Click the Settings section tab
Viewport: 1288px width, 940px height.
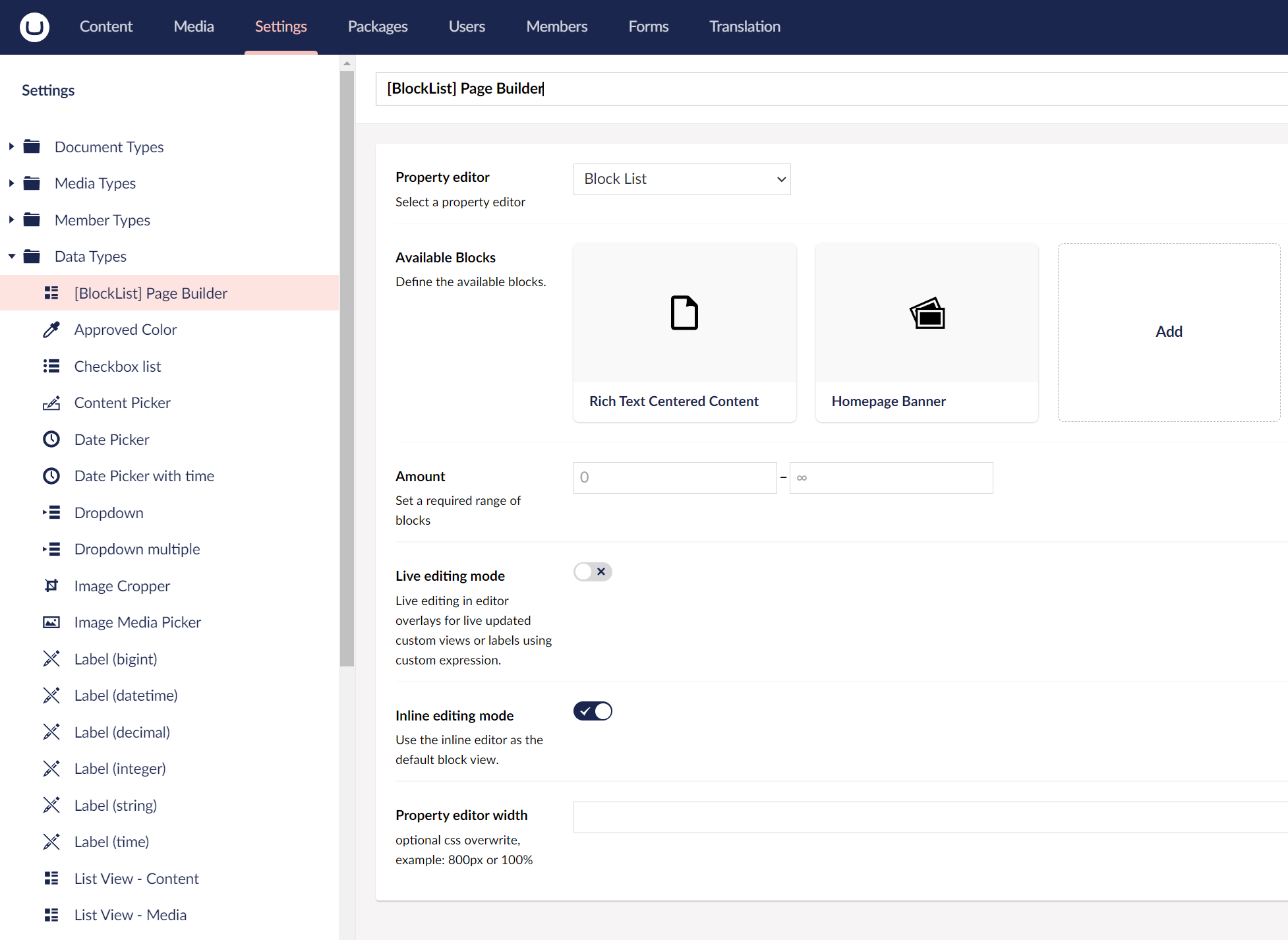pos(281,26)
